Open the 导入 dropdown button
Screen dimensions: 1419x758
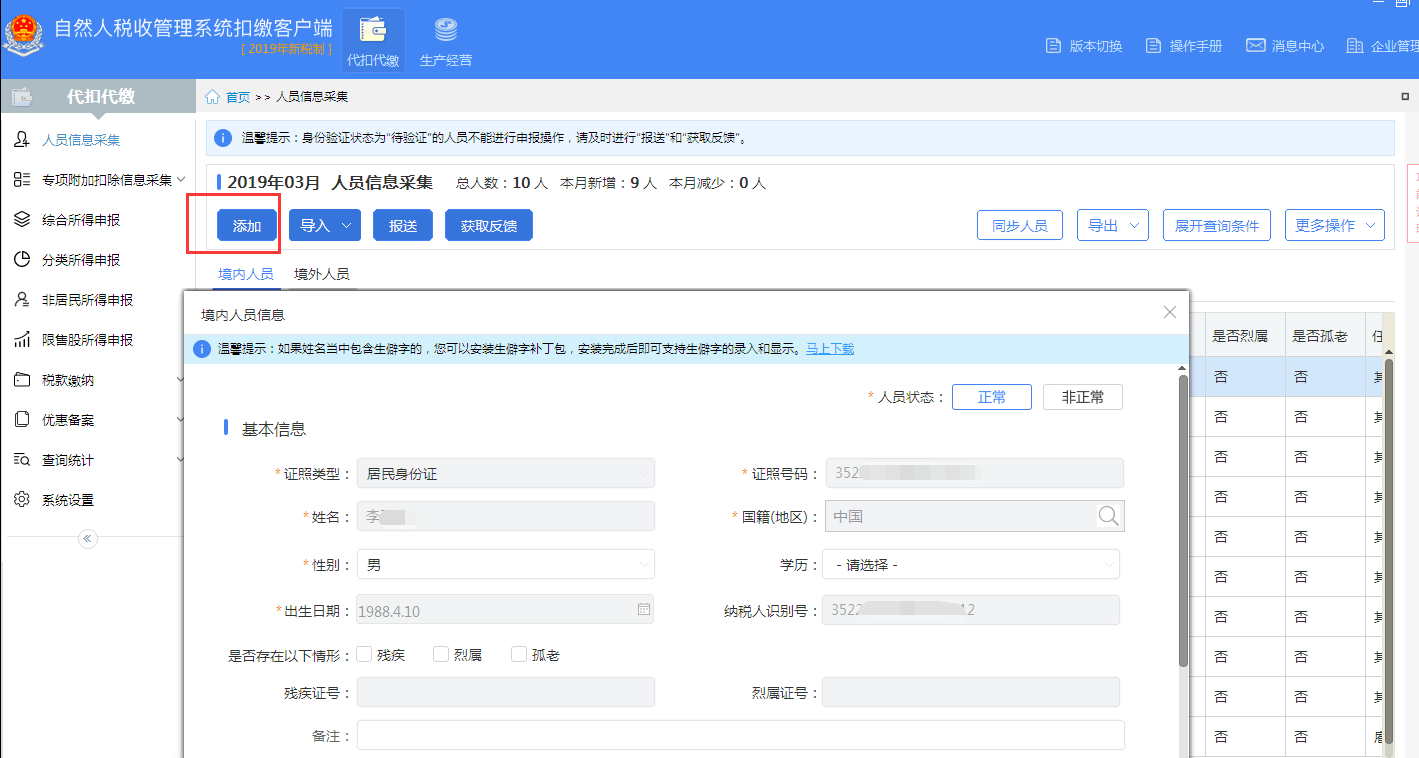tap(325, 226)
